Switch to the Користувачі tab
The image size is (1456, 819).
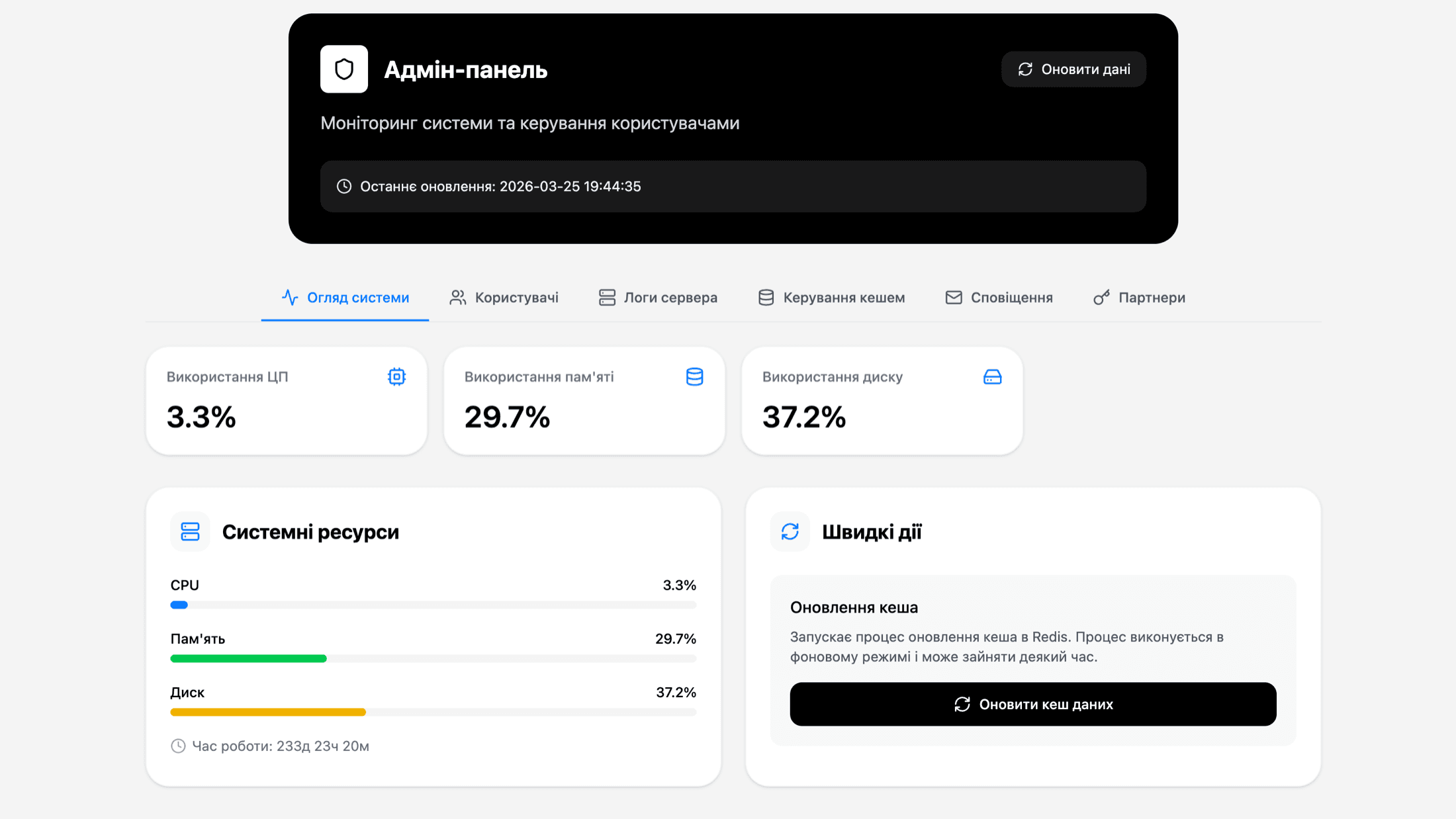(516, 297)
